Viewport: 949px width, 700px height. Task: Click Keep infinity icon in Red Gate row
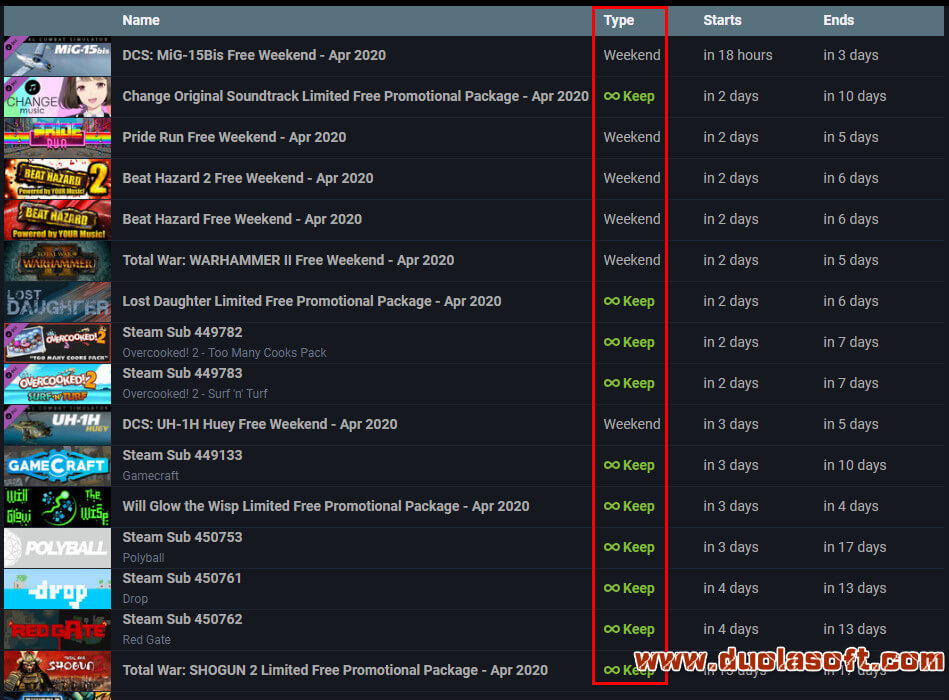point(611,629)
